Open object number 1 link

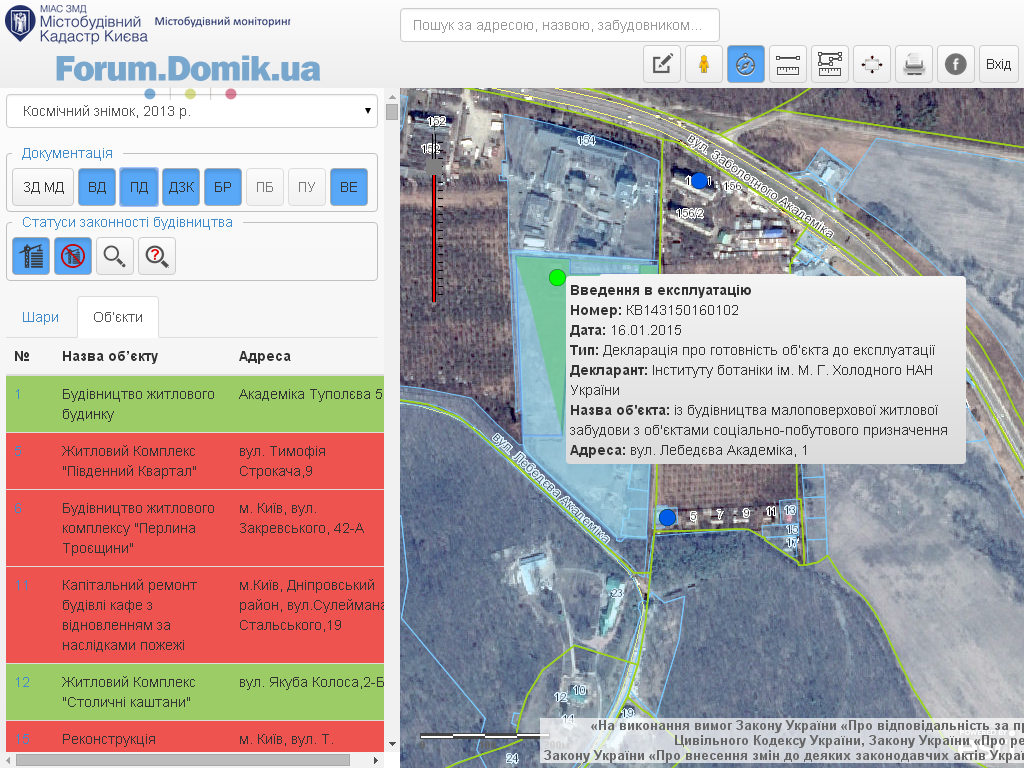pos(18,394)
